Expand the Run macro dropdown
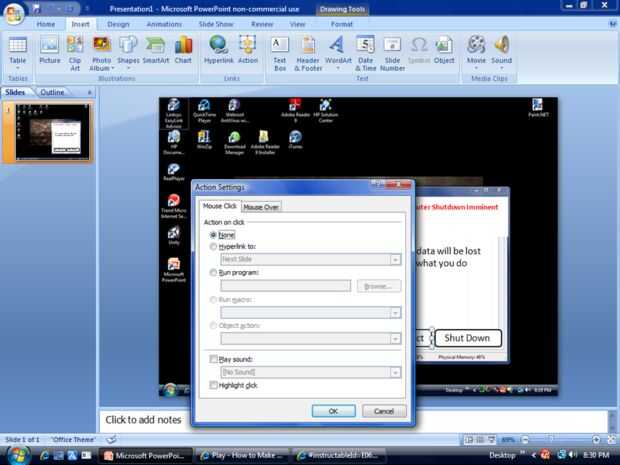This screenshot has width=620, height=465. [395, 313]
